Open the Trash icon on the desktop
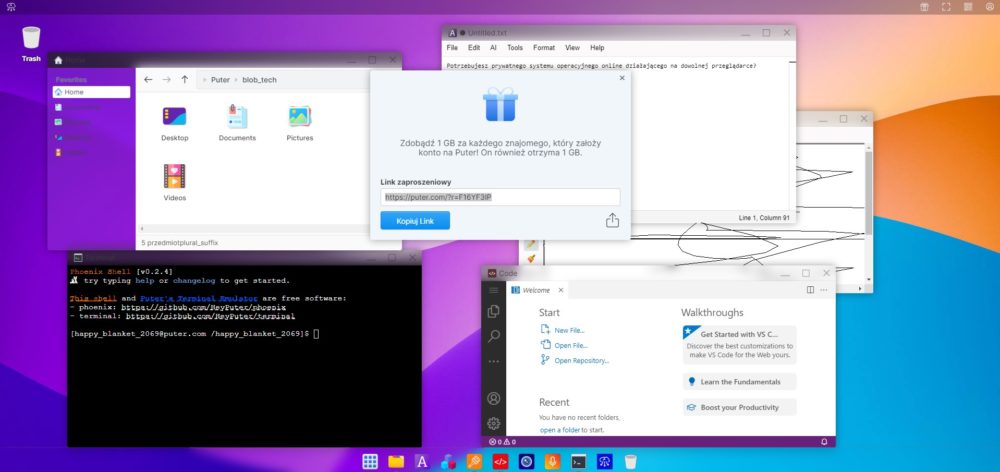Screen dimensions: 1000x472 [x=31, y=43]
